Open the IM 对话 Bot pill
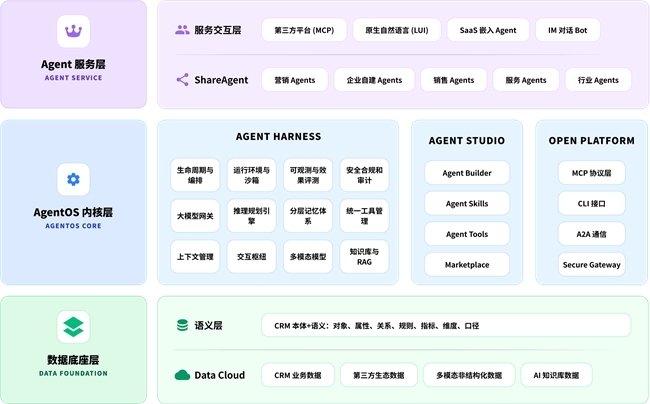Viewport: 650px width, 404px height. pyautogui.click(x=568, y=30)
